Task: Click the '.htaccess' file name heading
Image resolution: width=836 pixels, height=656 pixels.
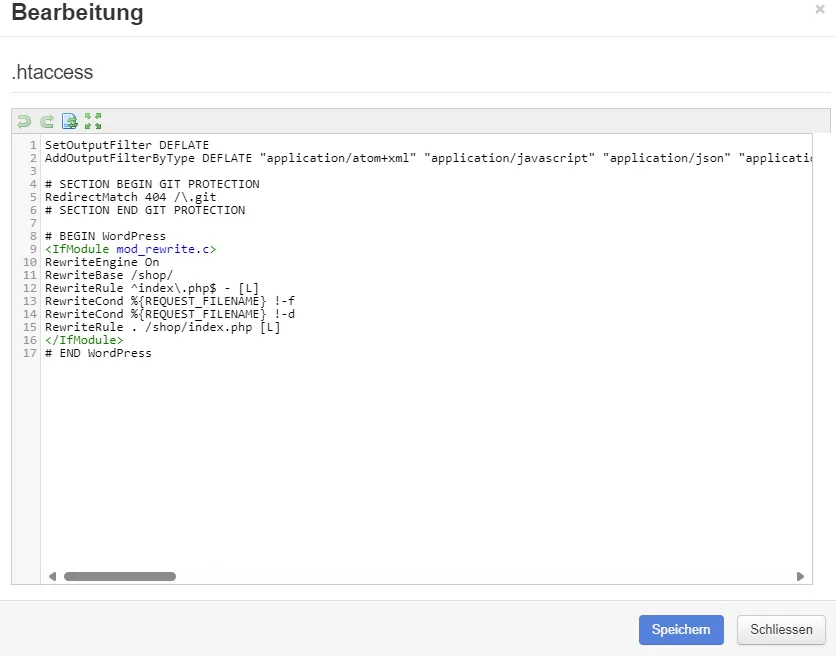Action: 52,72
